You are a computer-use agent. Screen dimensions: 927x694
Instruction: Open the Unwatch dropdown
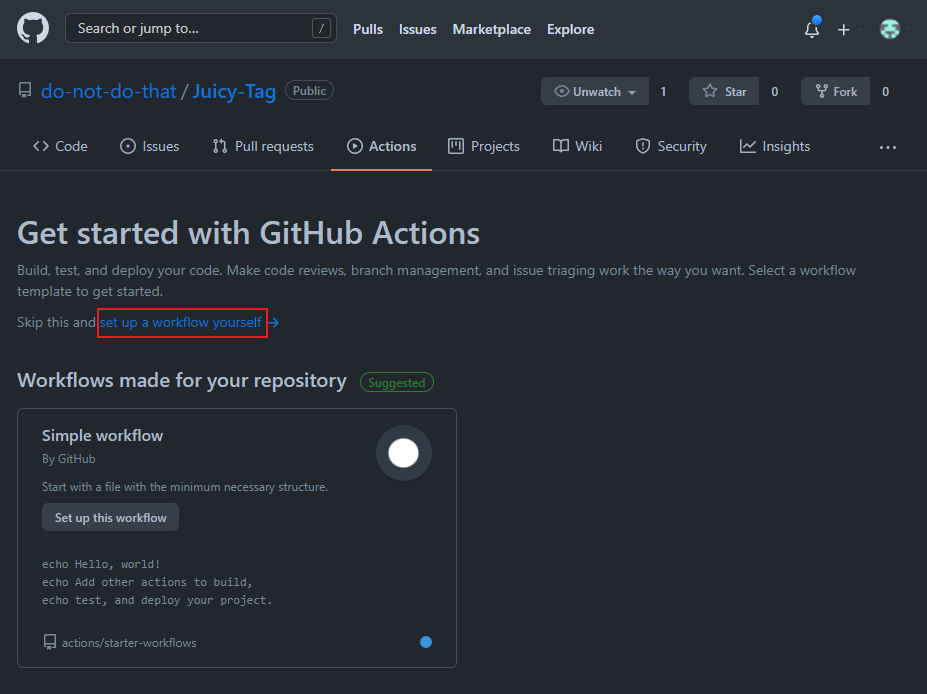click(595, 92)
